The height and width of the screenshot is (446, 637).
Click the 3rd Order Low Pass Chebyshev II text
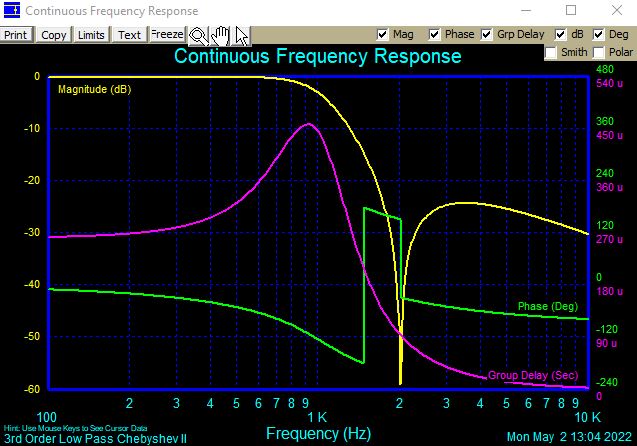(95, 439)
